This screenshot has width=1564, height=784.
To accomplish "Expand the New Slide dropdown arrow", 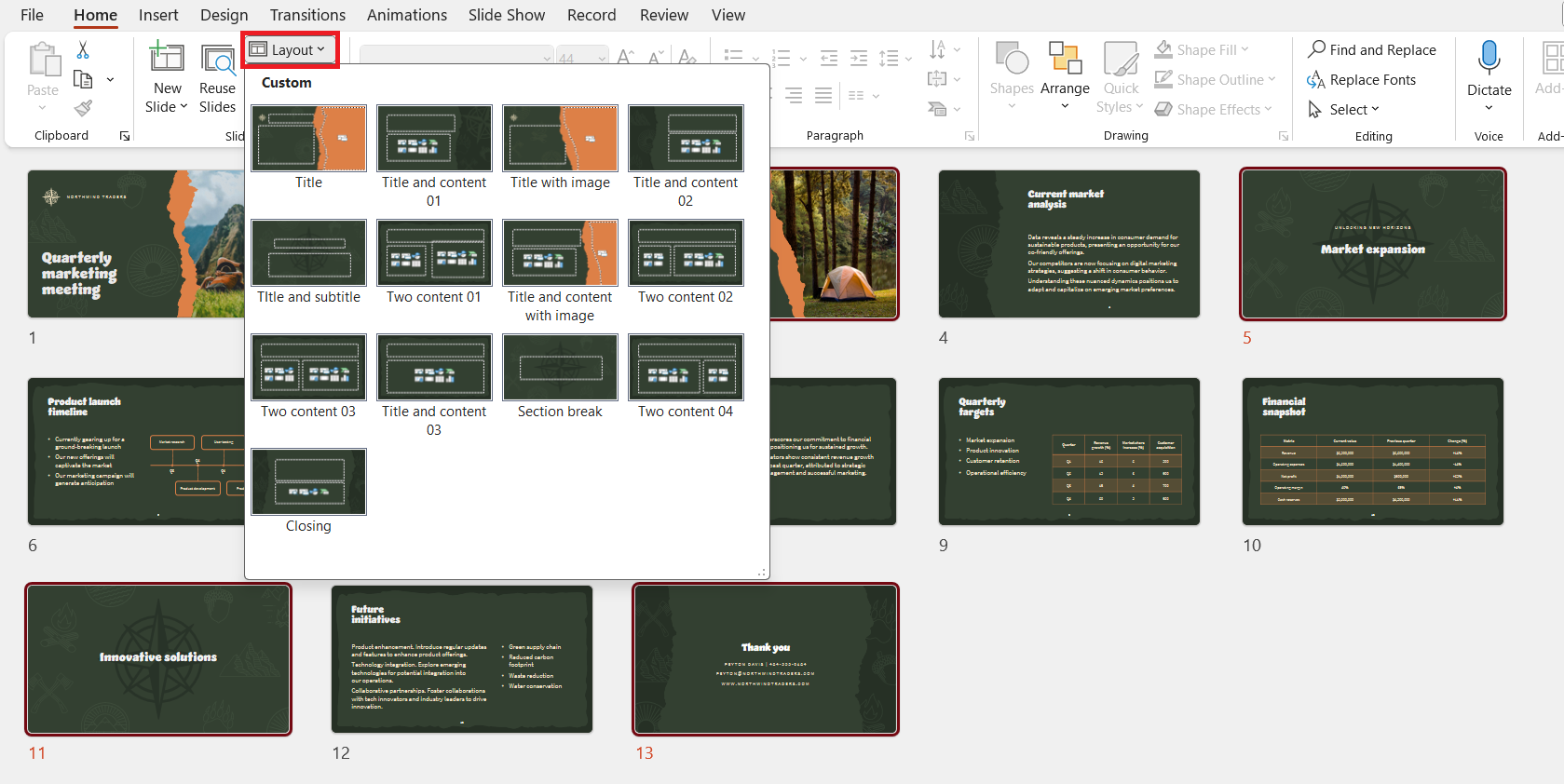I will (x=184, y=106).
